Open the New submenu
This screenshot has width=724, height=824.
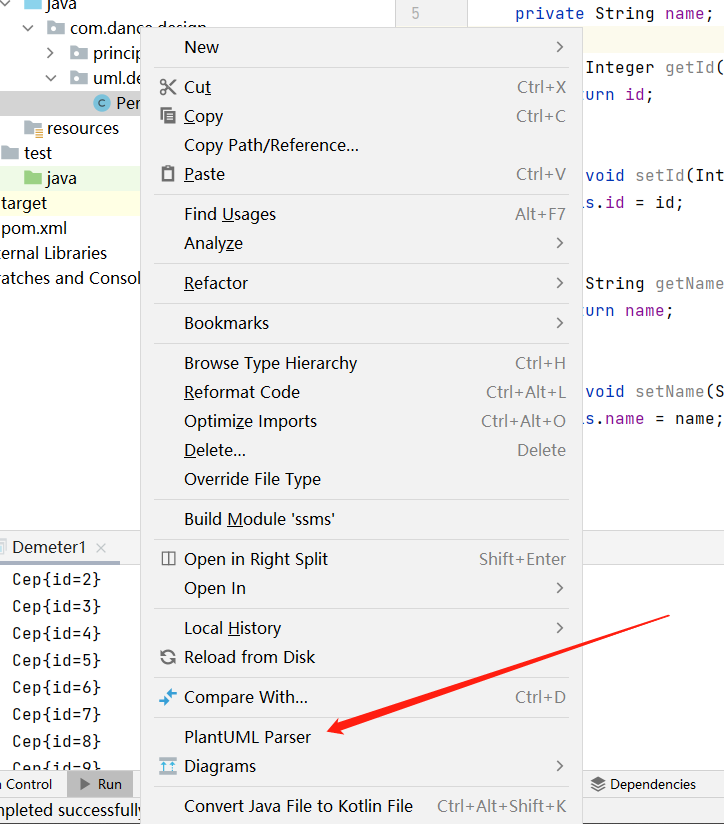pos(361,47)
